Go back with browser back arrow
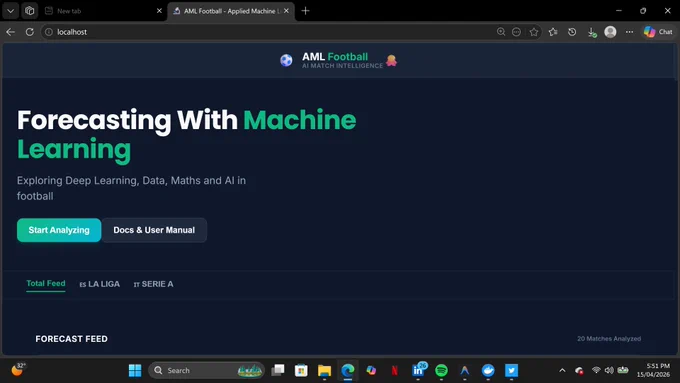 point(10,32)
